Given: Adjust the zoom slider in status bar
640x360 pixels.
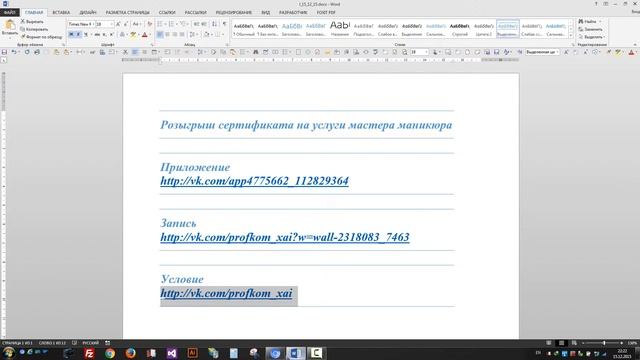Looking at the screenshot, I should 604,343.
